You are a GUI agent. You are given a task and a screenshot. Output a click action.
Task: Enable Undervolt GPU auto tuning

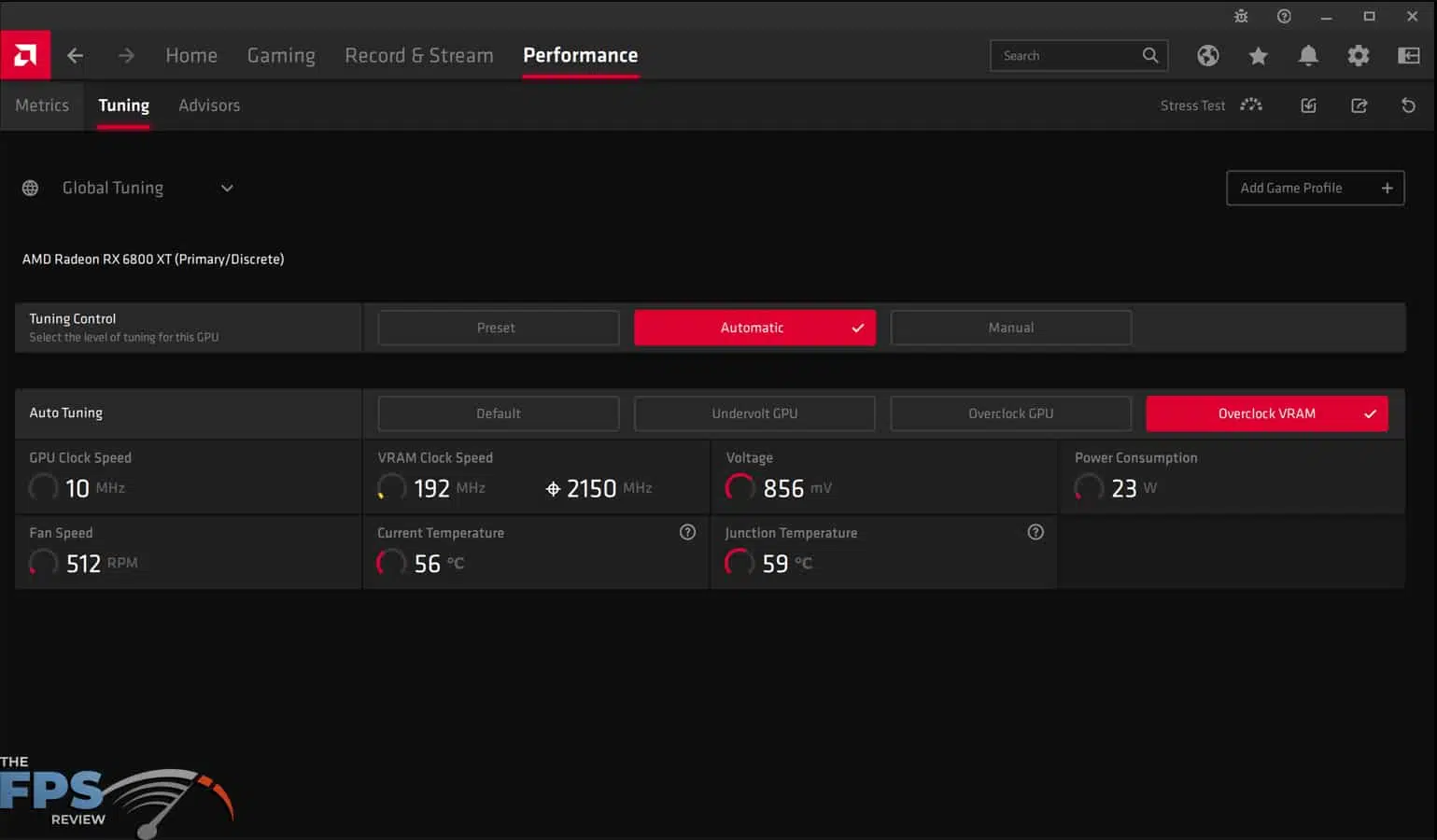[754, 413]
